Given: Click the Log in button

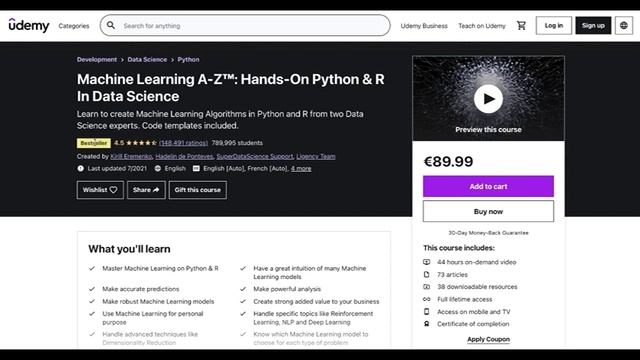Looking at the screenshot, I should point(553,25).
